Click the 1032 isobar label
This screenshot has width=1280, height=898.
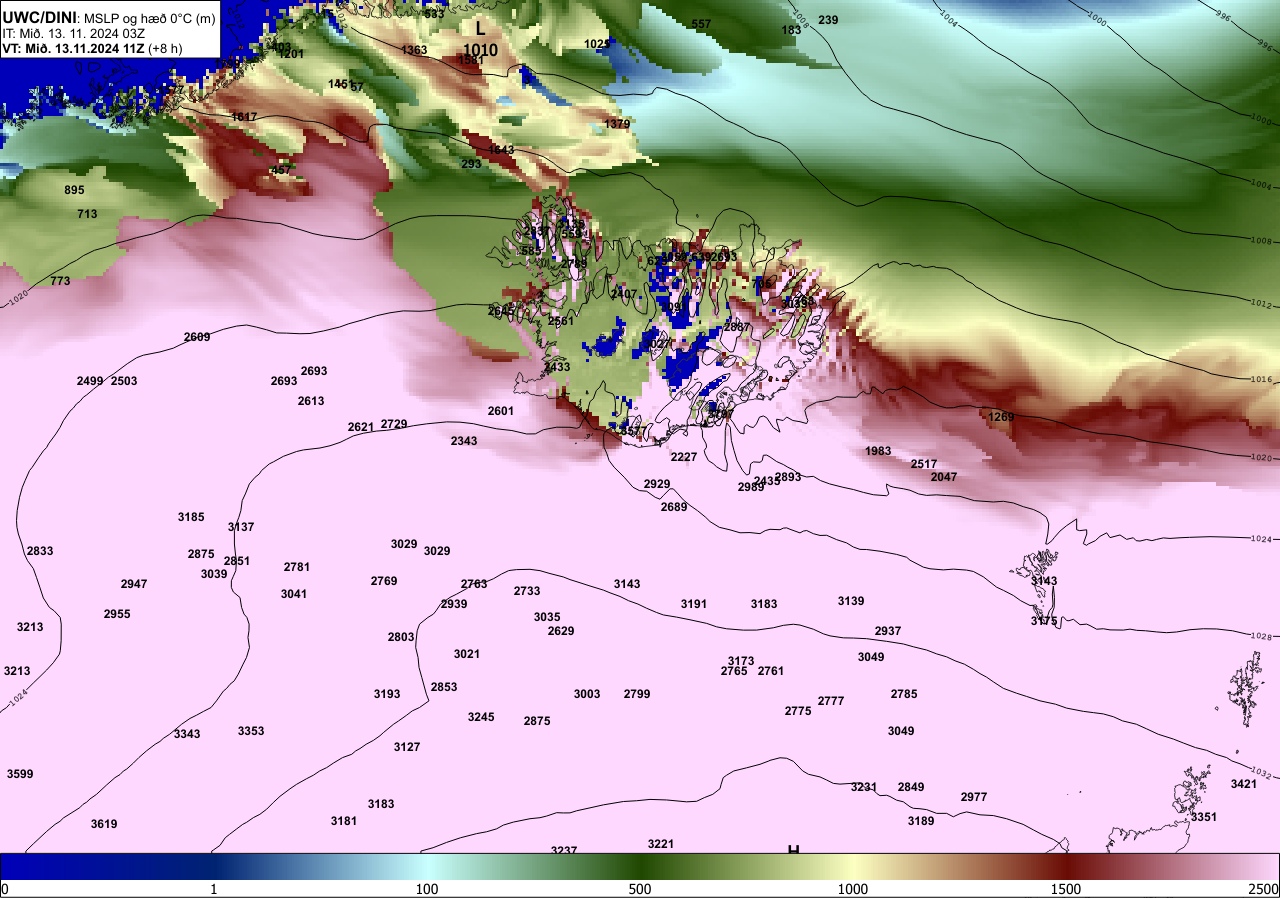(1261, 773)
